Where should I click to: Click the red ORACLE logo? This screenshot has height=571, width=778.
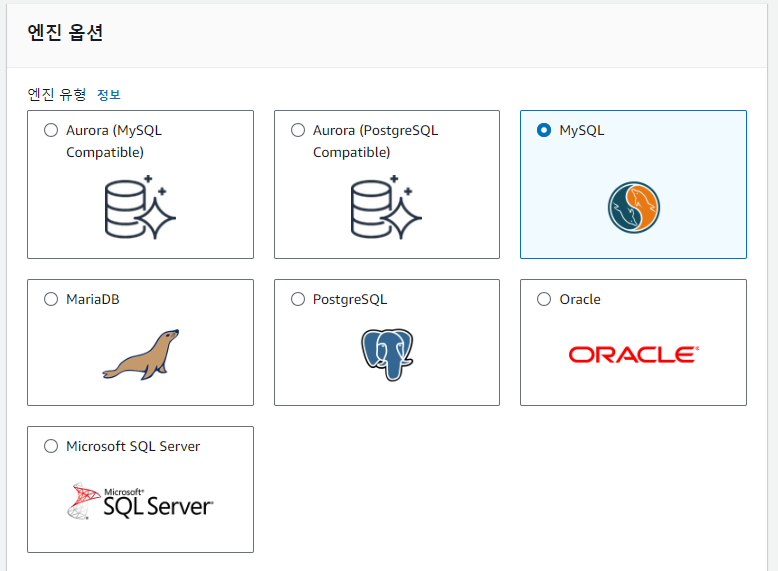click(634, 355)
